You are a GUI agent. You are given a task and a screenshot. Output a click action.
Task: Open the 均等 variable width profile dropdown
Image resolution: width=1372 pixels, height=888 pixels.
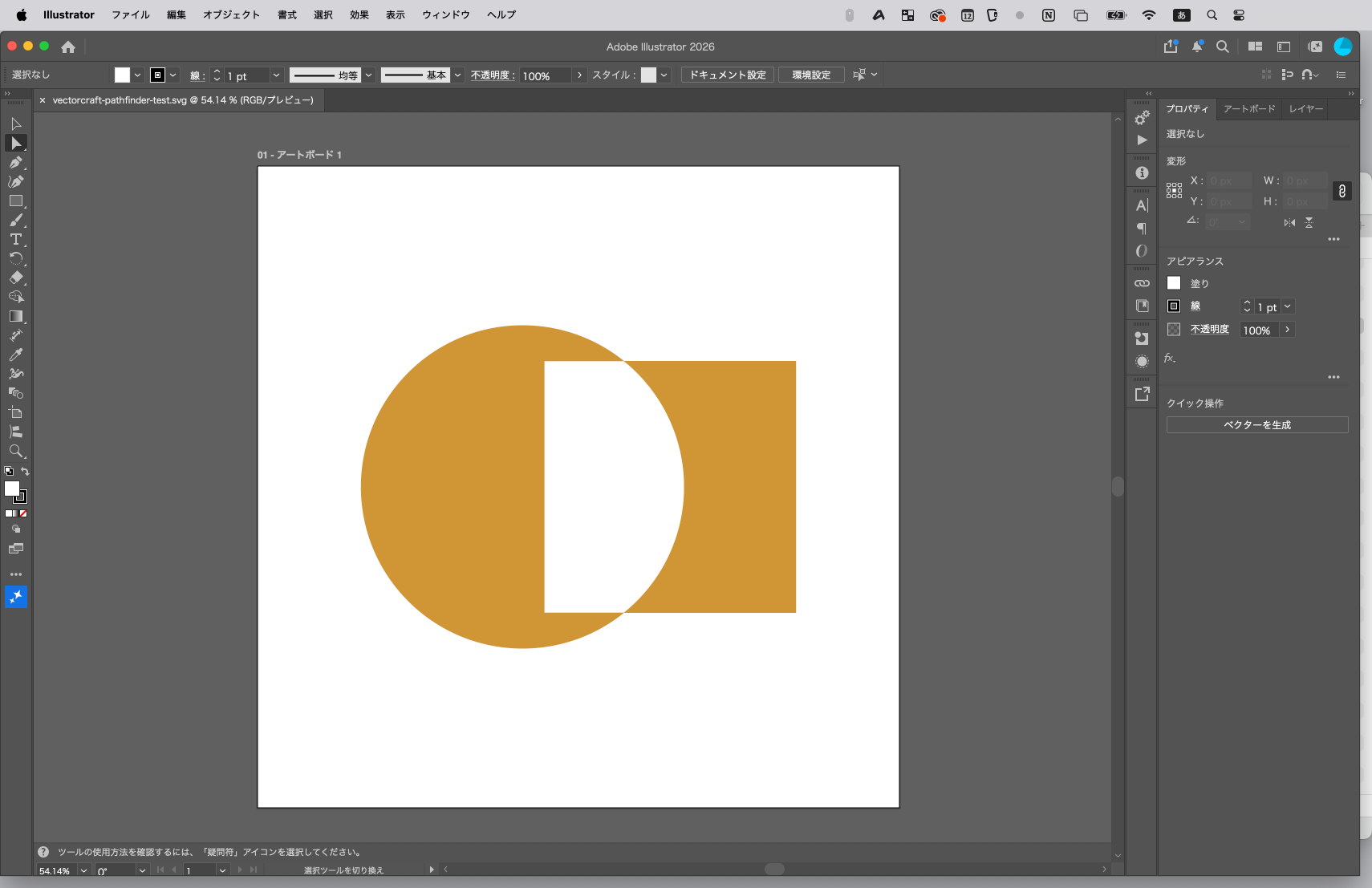pos(368,75)
